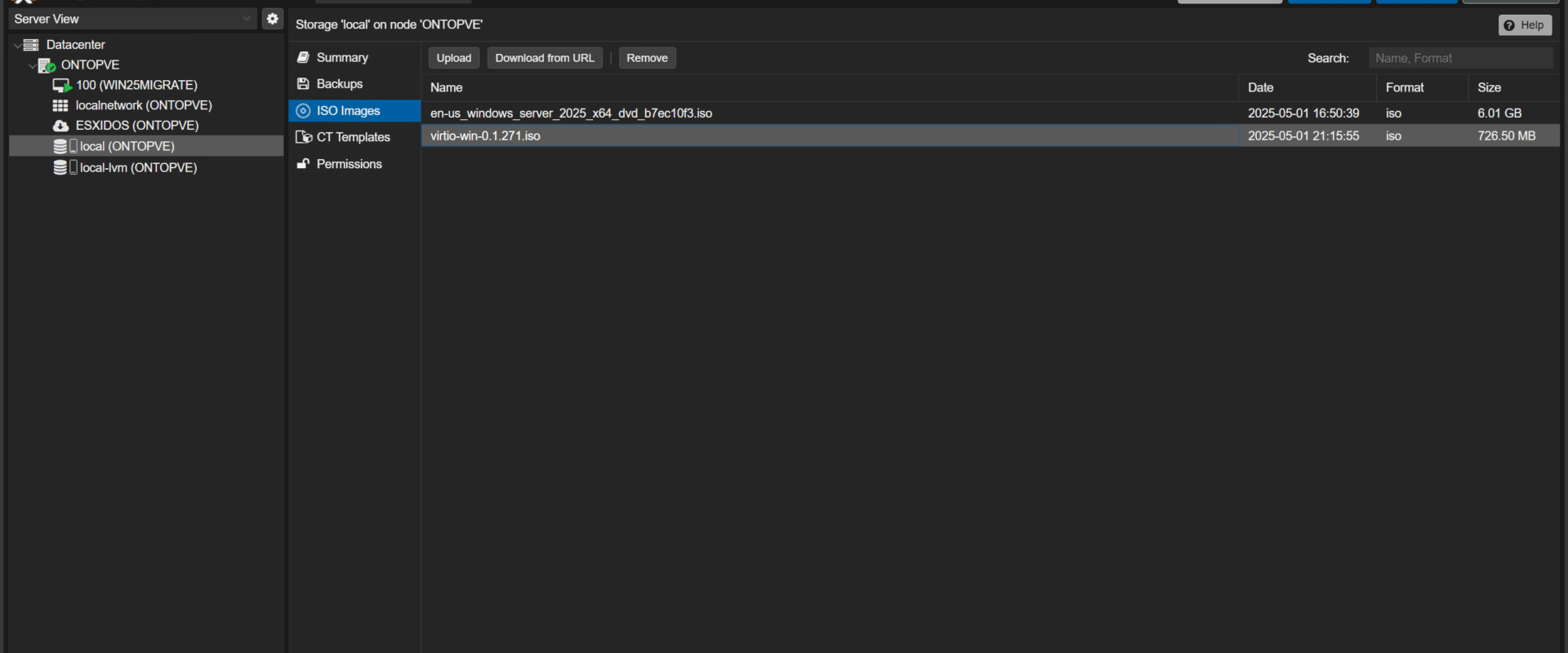The height and width of the screenshot is (653, 1568).
Task: Sort by the Date column header
Action: pyautogui.click(x=1307, y=87)
